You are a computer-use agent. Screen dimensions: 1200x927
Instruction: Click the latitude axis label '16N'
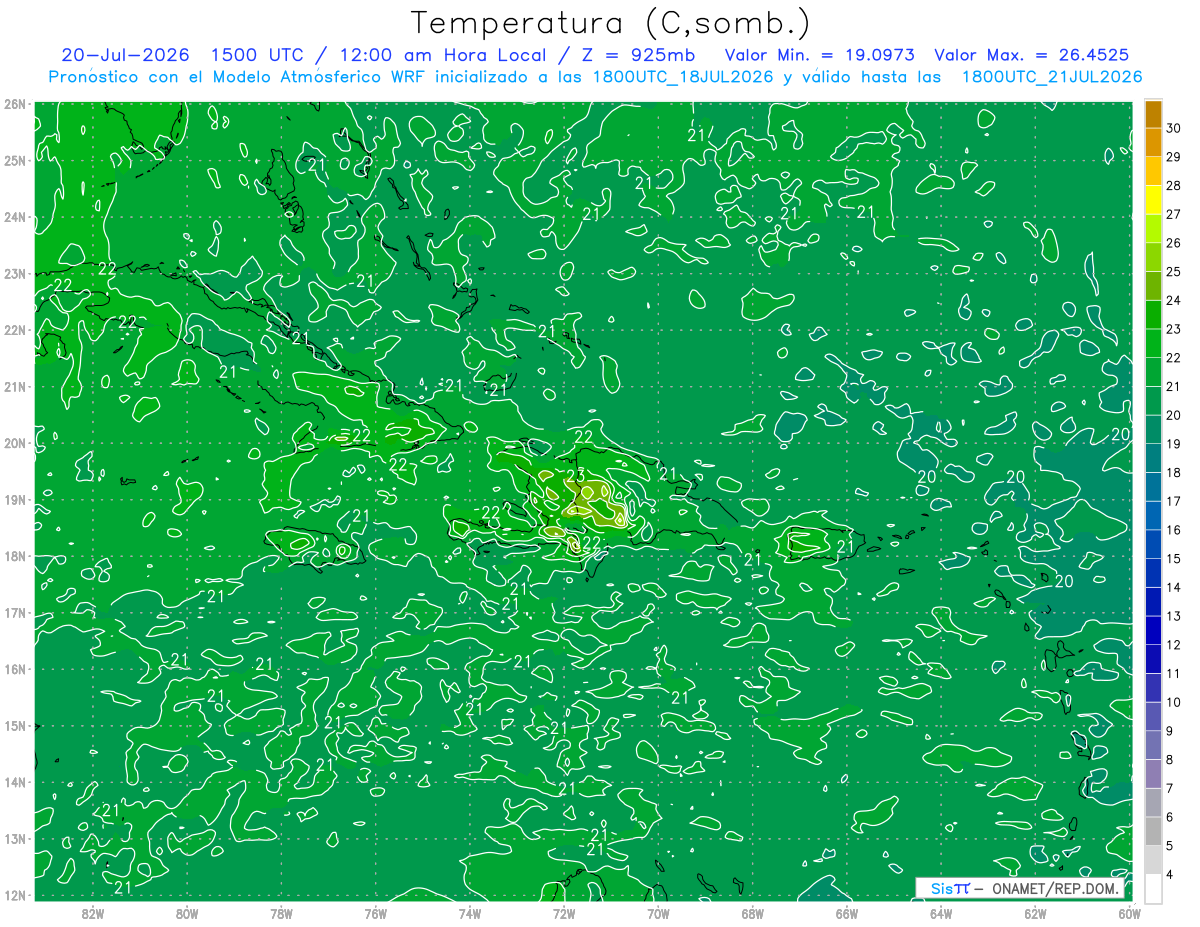click(14, 669)
